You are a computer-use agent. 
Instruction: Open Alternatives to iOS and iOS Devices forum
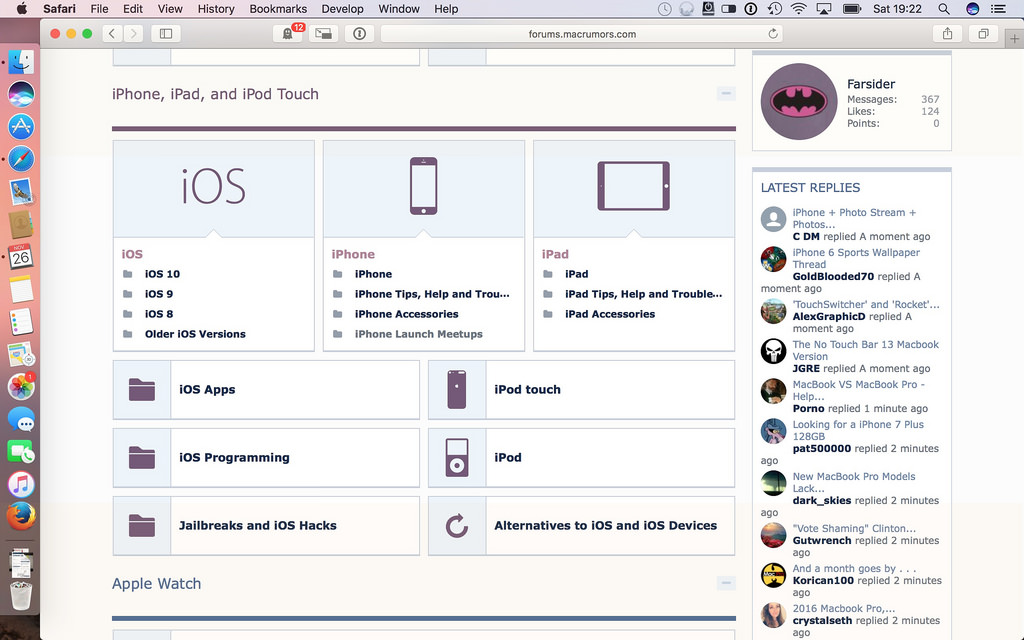click(x=605, y=526)
